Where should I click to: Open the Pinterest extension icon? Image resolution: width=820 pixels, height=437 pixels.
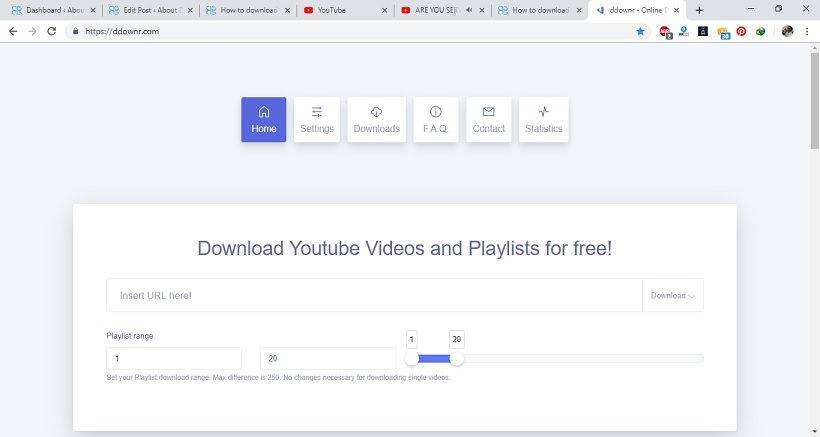click(x=742, y=31)
